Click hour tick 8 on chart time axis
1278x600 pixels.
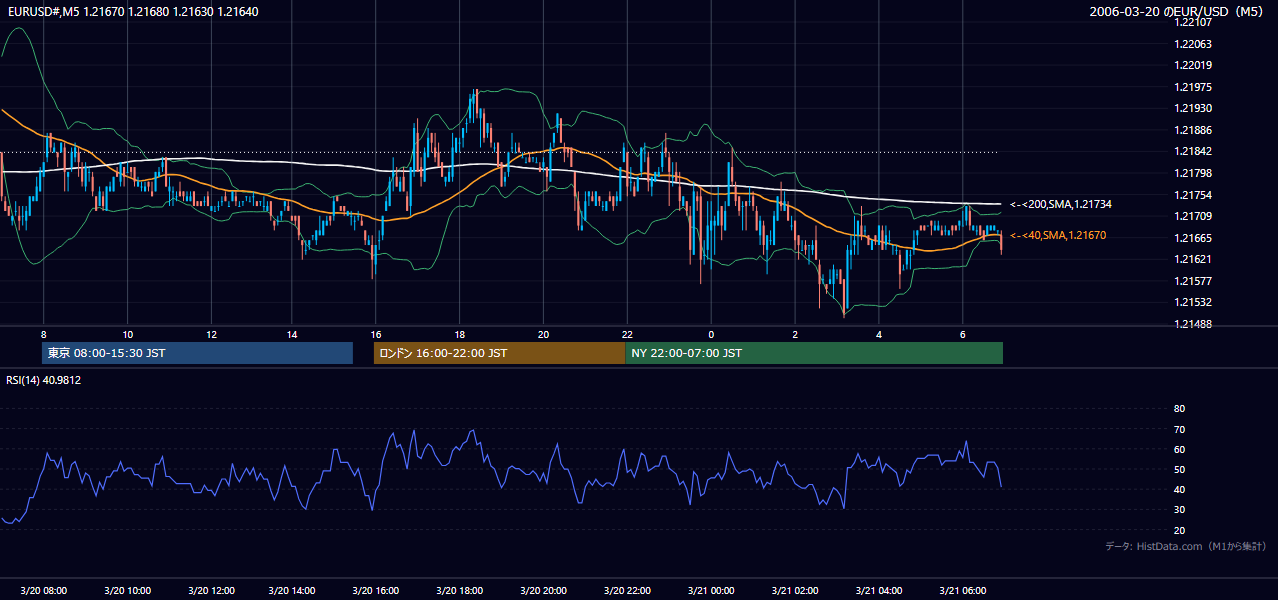pos(43,333)
